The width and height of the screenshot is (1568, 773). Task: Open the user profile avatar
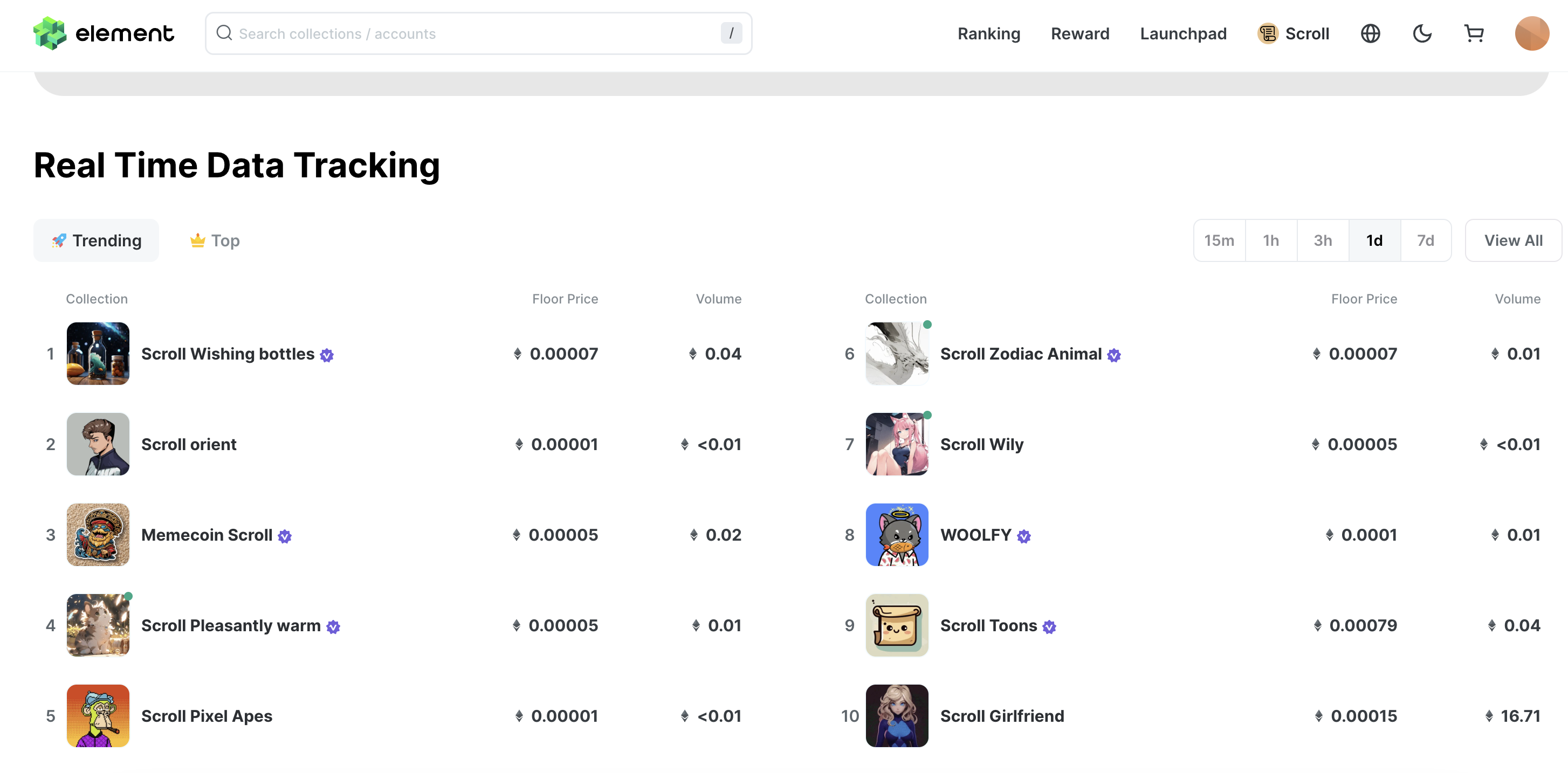point(1531,33)
